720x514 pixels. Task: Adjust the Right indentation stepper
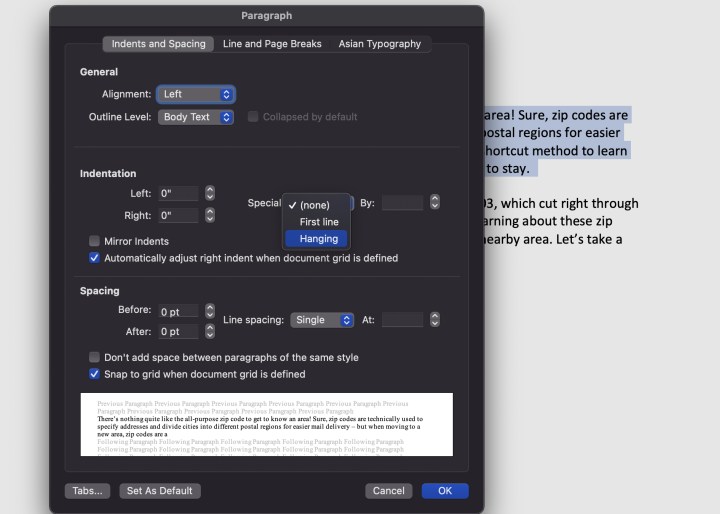tap(210, 215)
